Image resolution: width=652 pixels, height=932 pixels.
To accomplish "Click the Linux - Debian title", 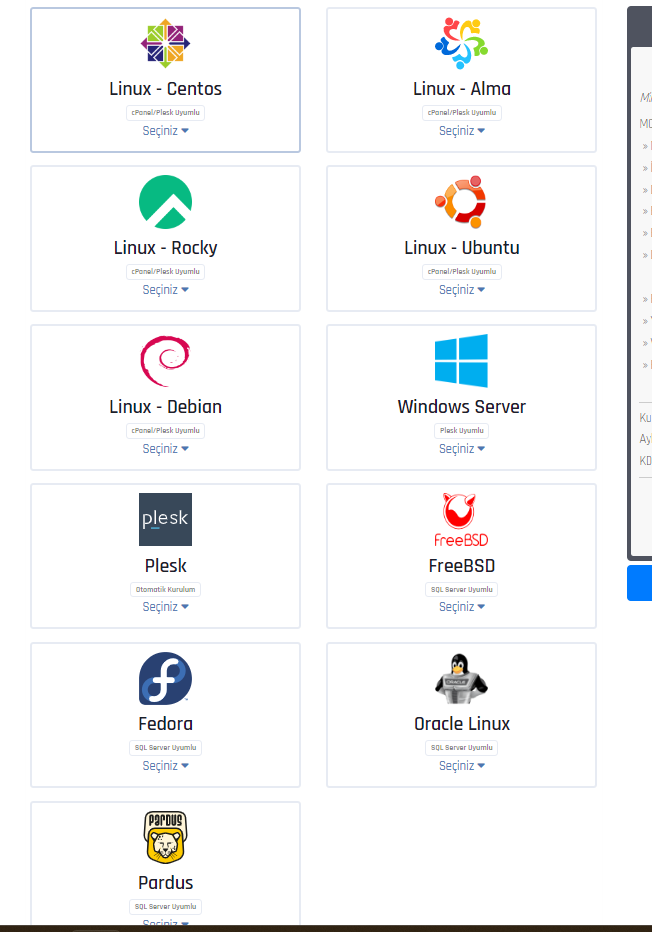I will point(165,407).
